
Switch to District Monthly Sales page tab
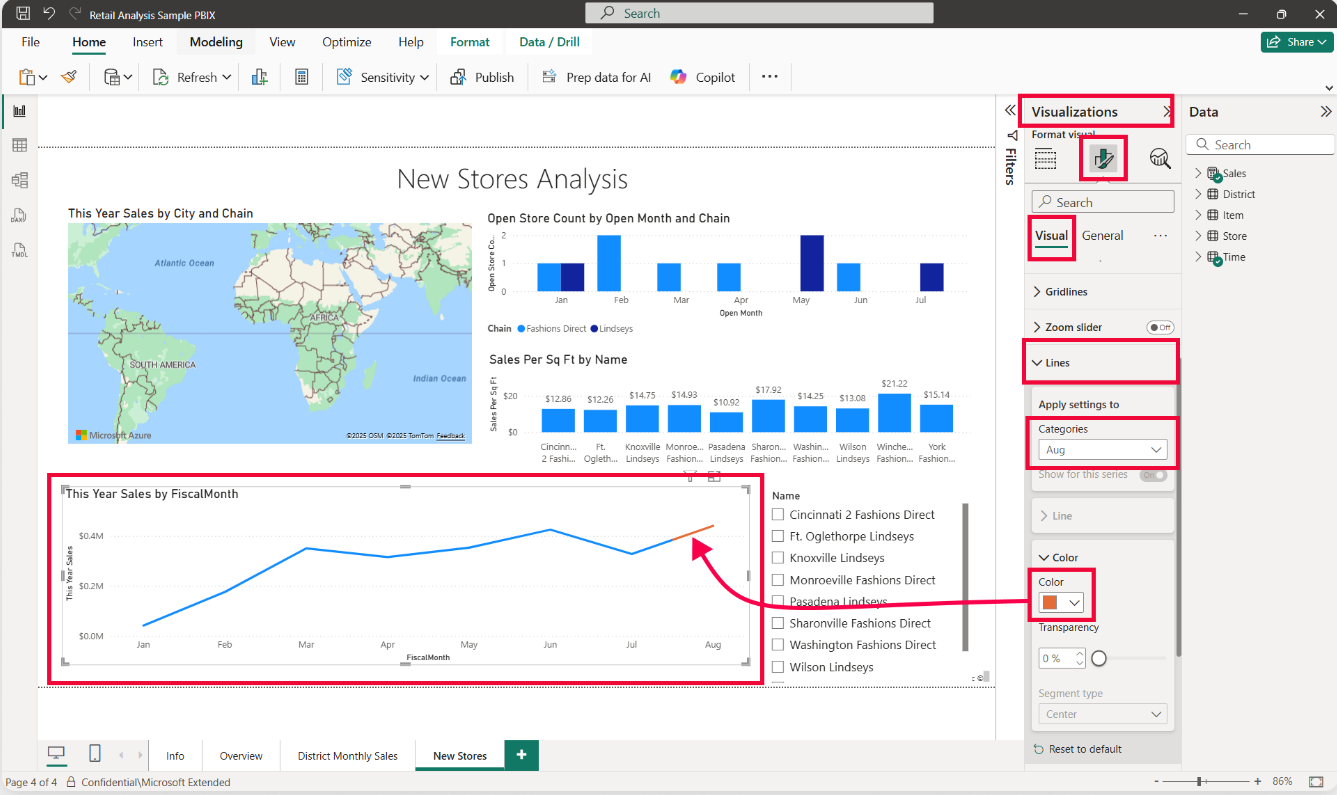(347, 756)
